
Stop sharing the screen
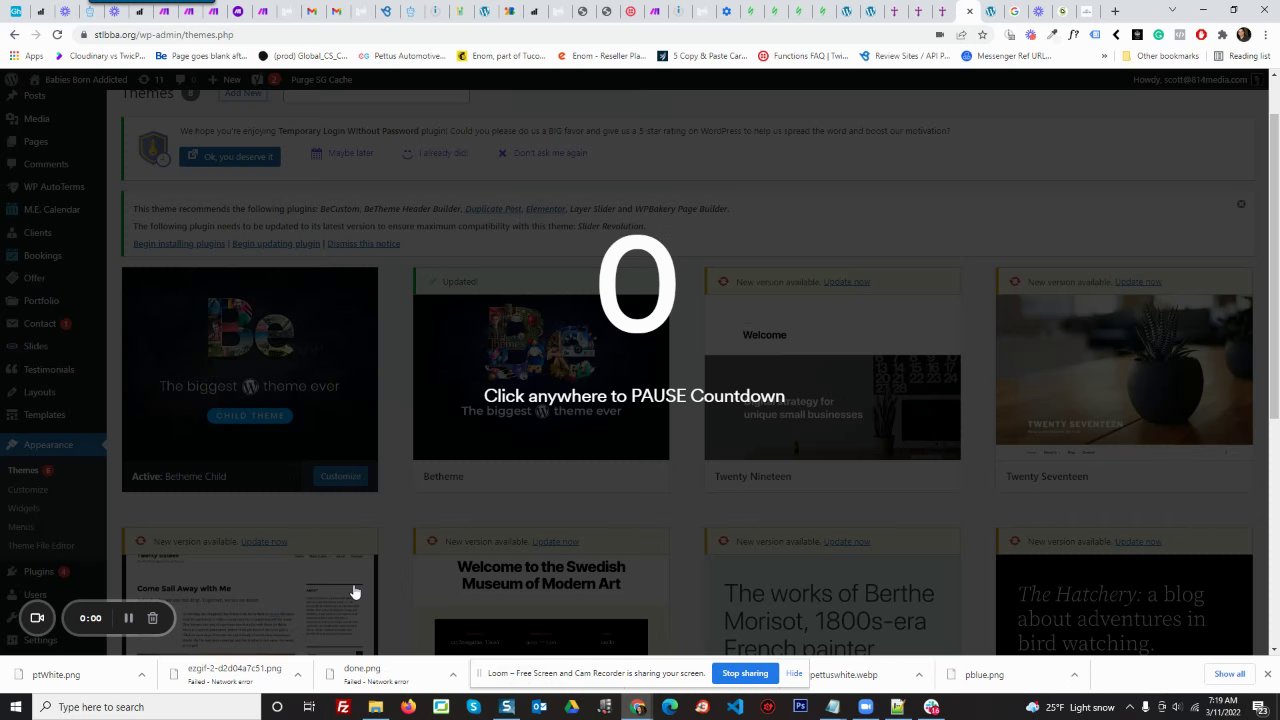click(x=745, y=674)
